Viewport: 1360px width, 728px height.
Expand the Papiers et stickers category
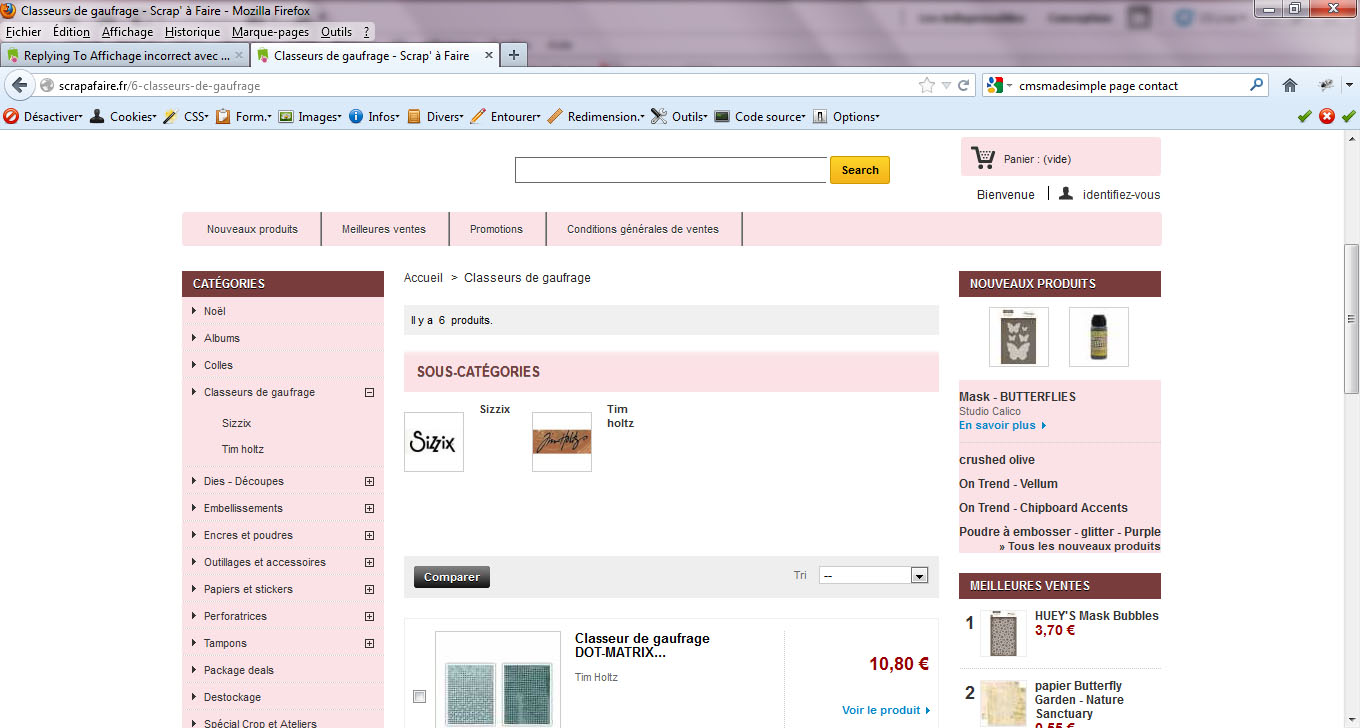[369, 590]
